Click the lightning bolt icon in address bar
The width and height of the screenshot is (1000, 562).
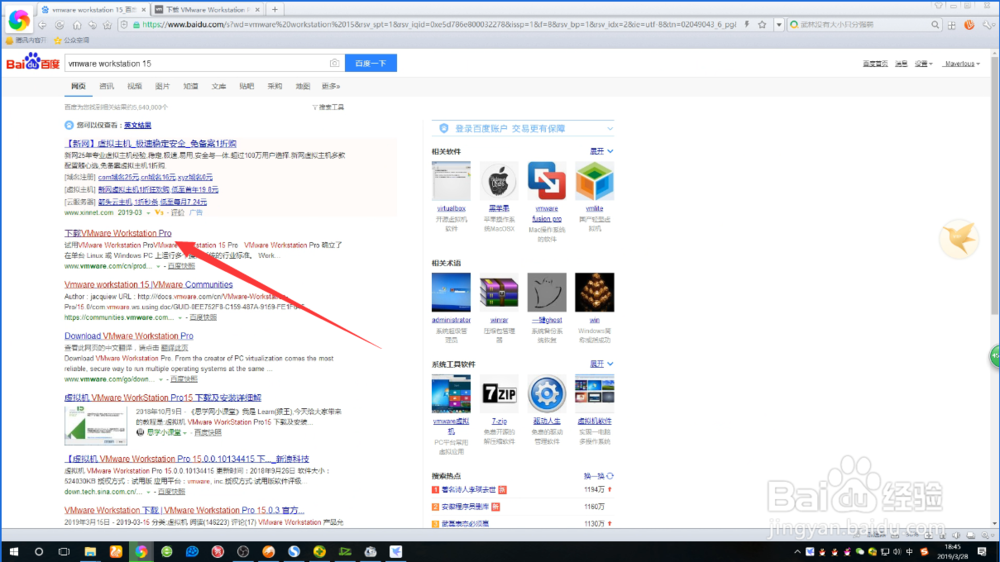pos(747,25)
